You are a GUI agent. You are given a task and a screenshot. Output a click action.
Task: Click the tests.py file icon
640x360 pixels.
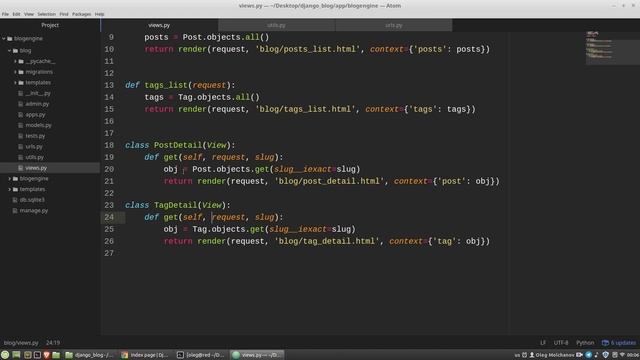[x=20, y=136]
